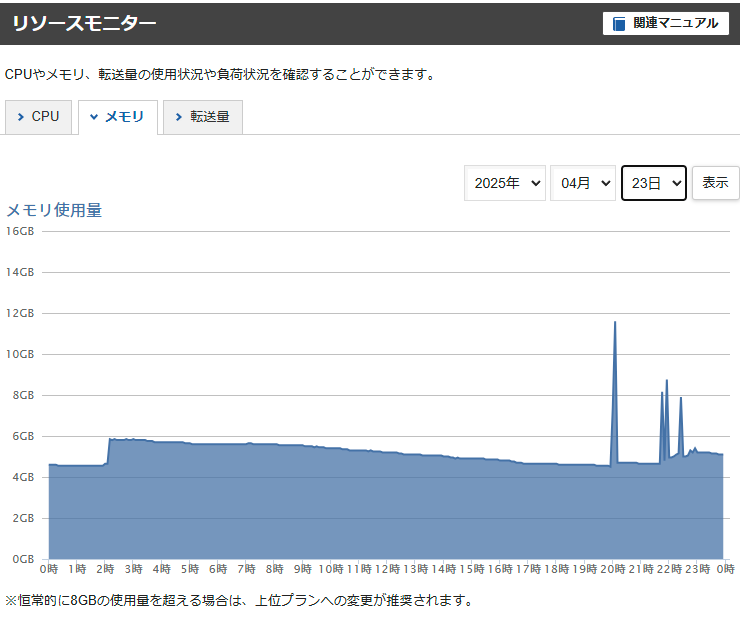Click the 表示 button

(x=715, y=183)
